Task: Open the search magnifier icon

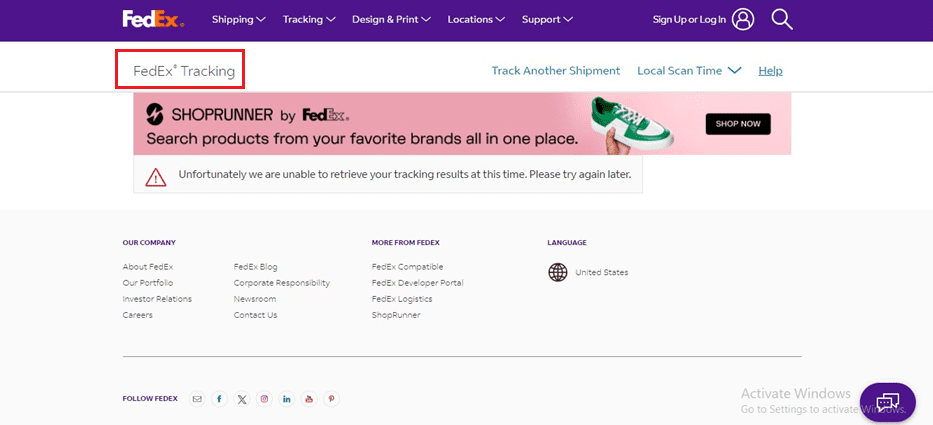Action: [782, 20]
